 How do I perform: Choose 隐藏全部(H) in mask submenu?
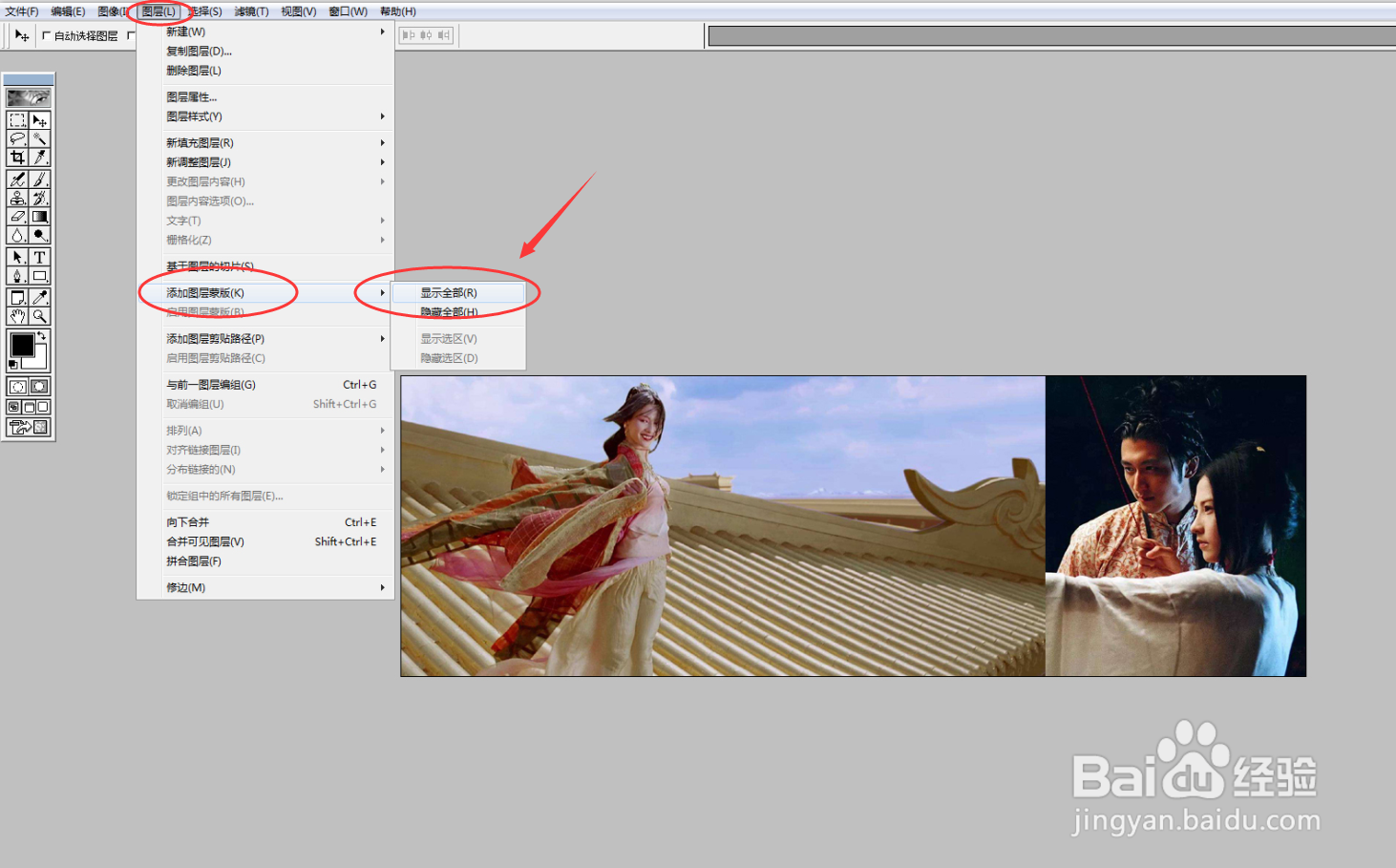click(x=458, y=312)
